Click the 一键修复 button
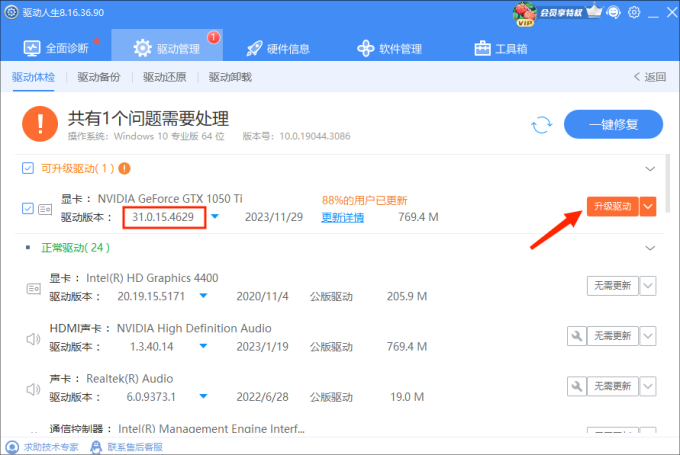680x455 pixels. pos(613,125)
